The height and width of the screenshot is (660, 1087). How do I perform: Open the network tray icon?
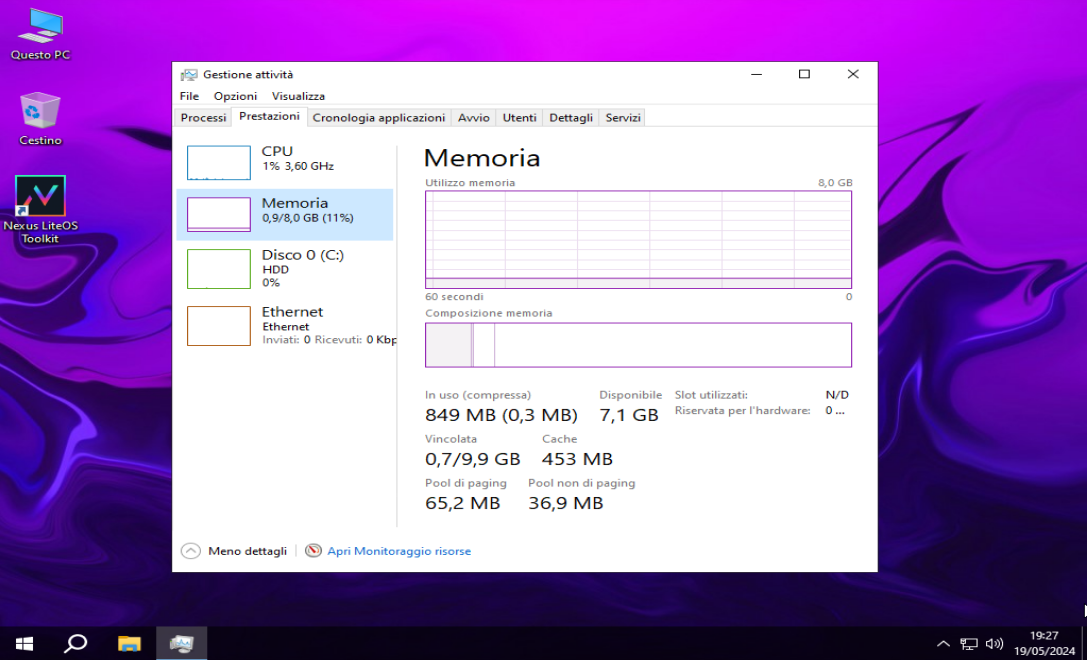pos(968,643)
